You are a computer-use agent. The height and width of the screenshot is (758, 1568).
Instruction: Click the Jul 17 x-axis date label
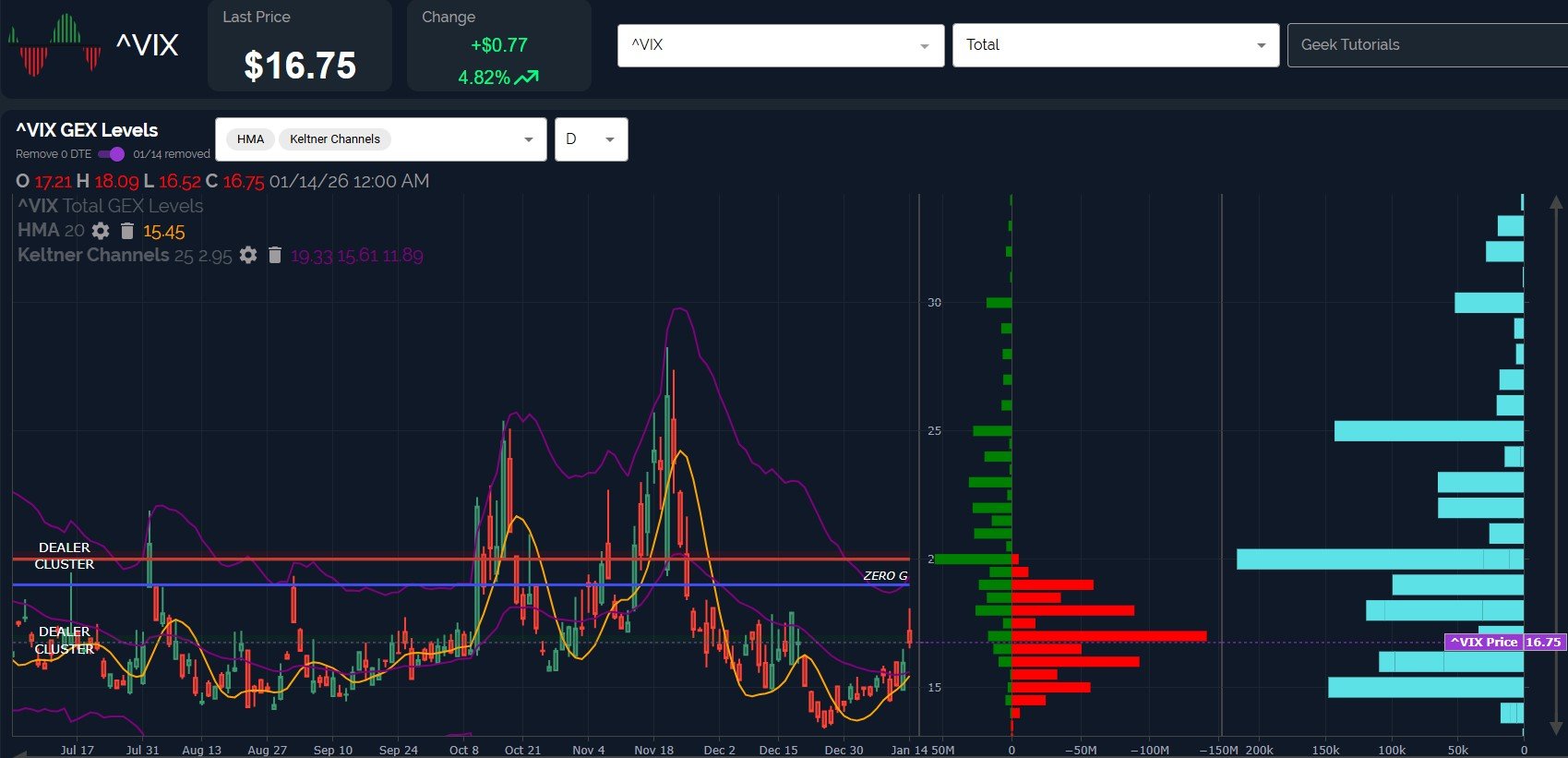click(77, 750)
